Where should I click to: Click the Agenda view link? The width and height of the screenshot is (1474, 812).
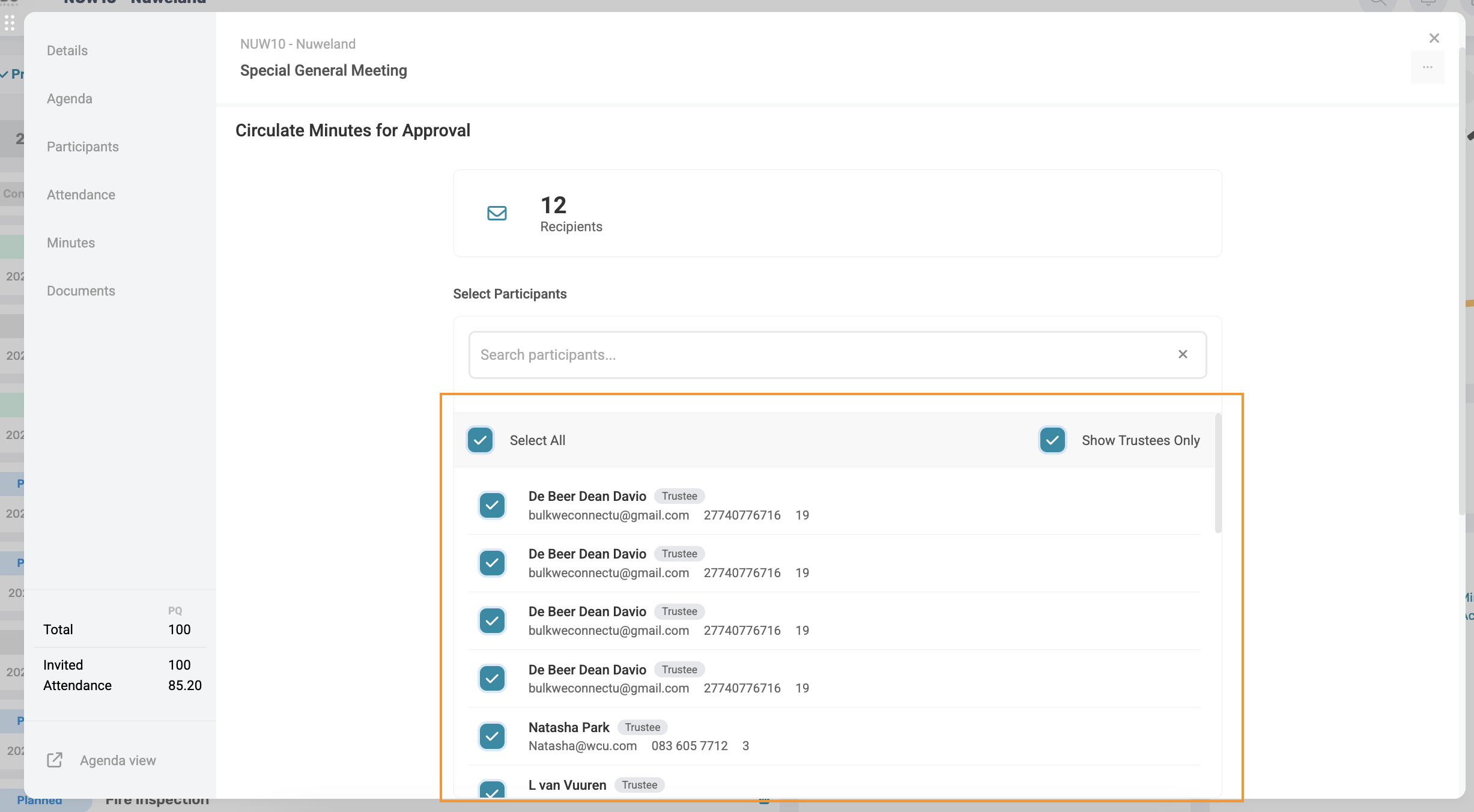pos(118,760)
